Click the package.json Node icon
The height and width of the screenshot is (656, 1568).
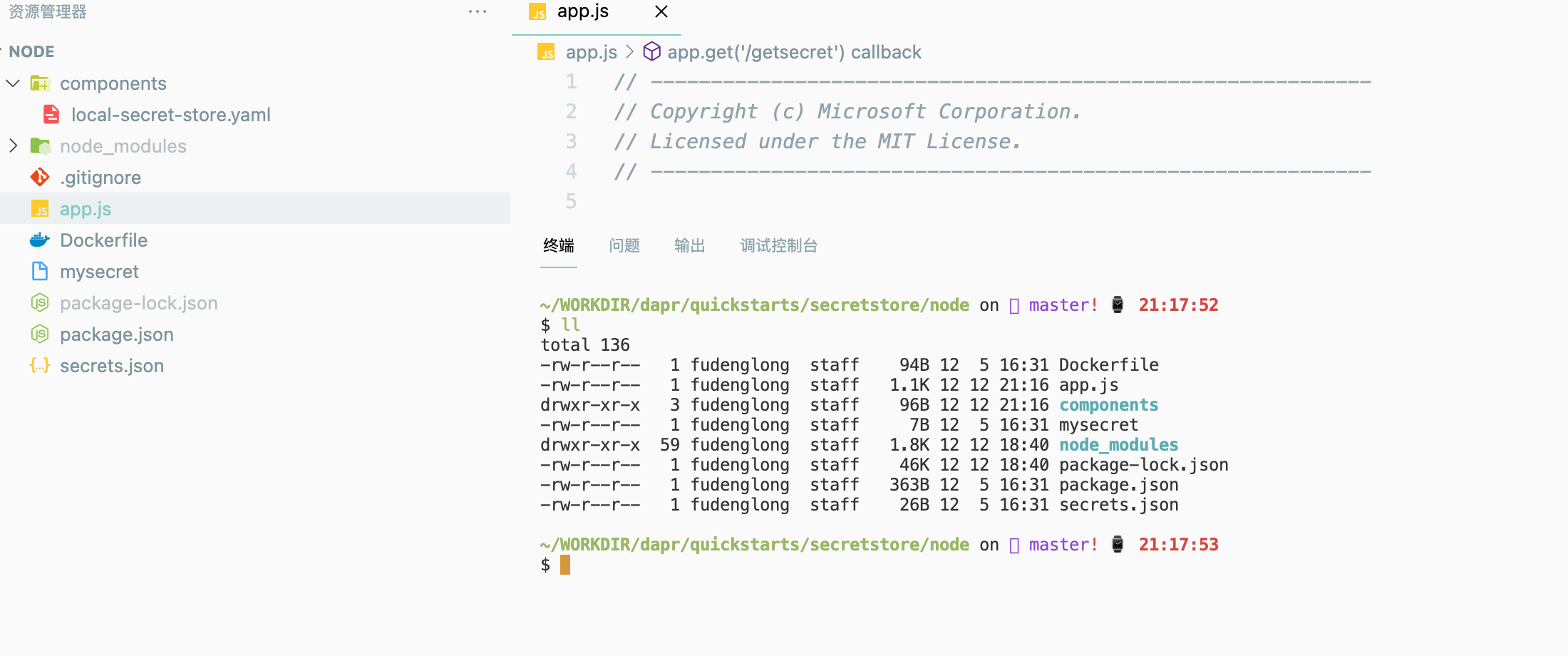pyautogui.click(x=40, y=334)
